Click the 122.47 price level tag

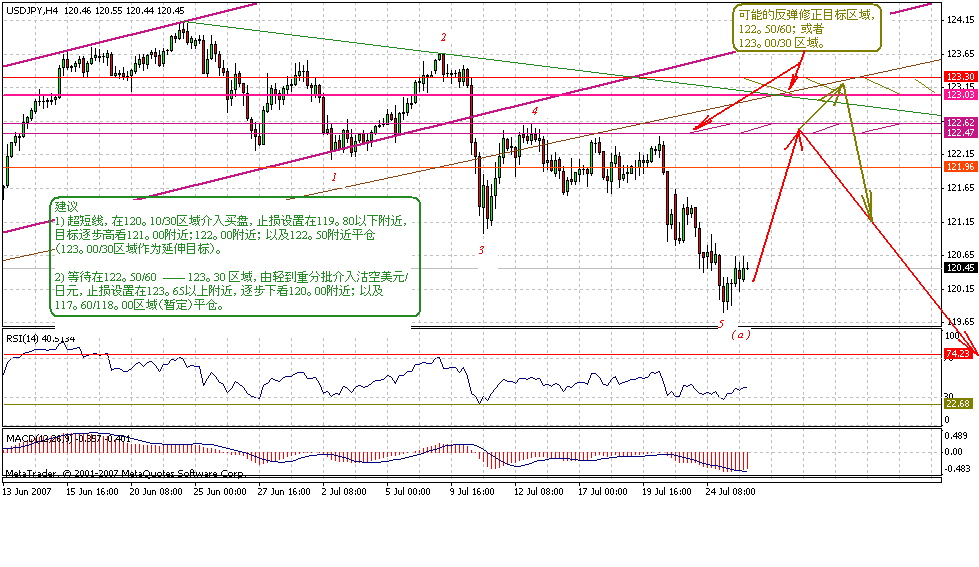click(x=960, y=132)
